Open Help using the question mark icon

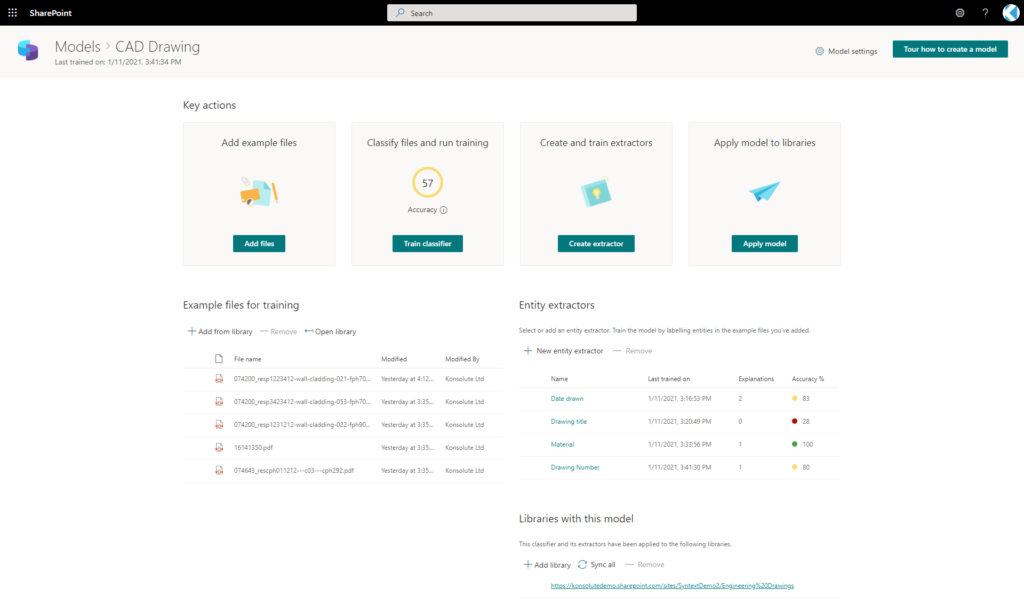click(984, 12)
